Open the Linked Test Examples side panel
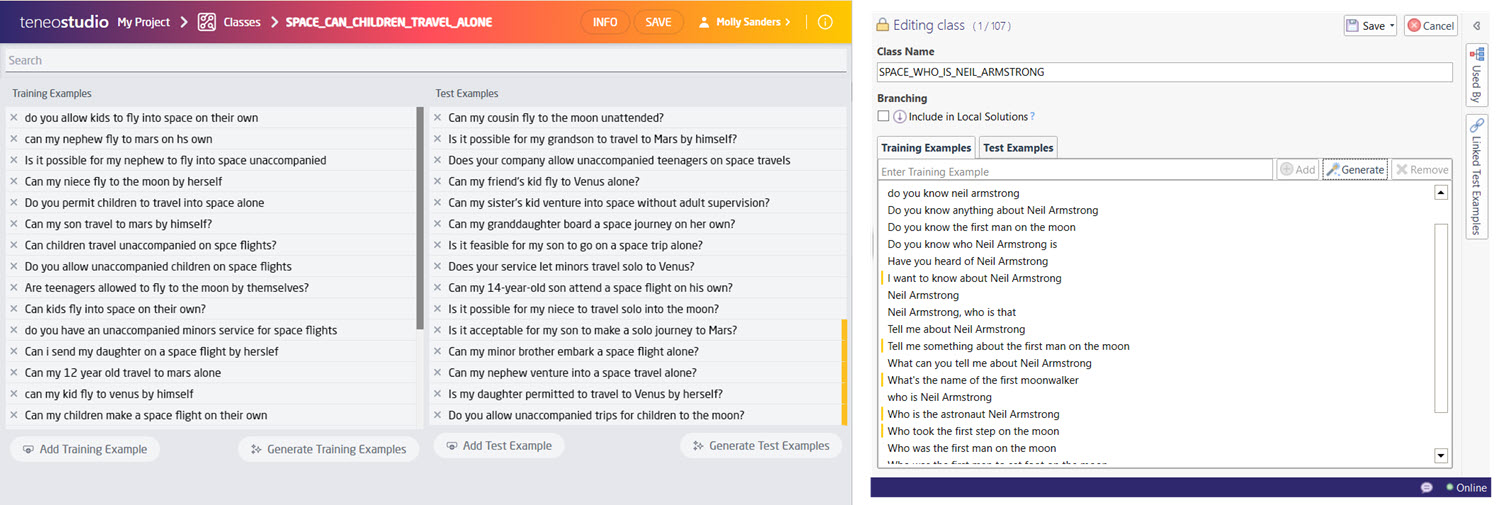Screen dimensions: 1499x505 pyautogui.click(x=1476, y=176)
